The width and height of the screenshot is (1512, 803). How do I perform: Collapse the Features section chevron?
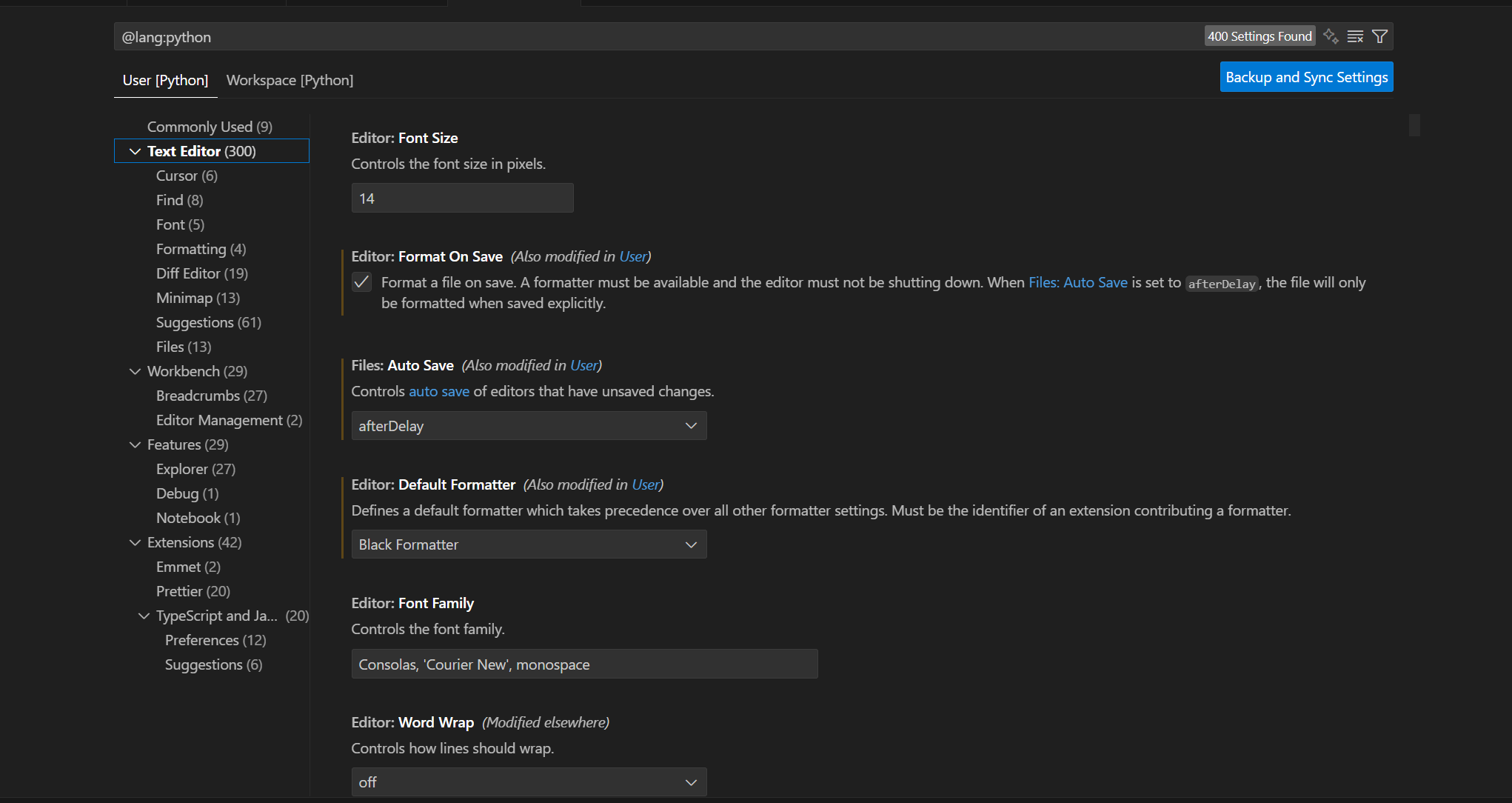coord(135,444)
